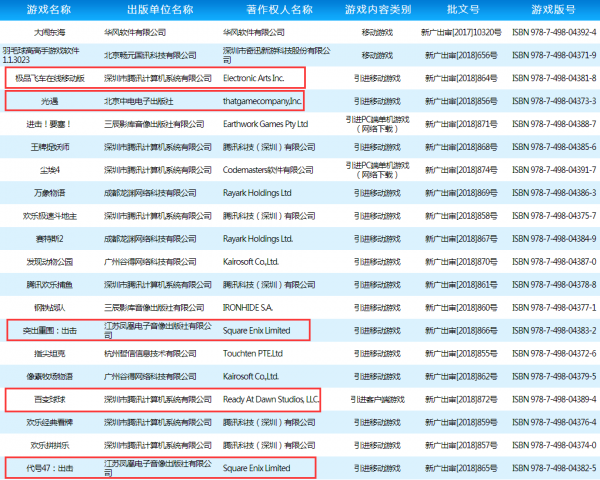Click ISBN 978-7-498-04392-4 cell
The width and height of the screenshot is (600, 480).
coord(554,33)
